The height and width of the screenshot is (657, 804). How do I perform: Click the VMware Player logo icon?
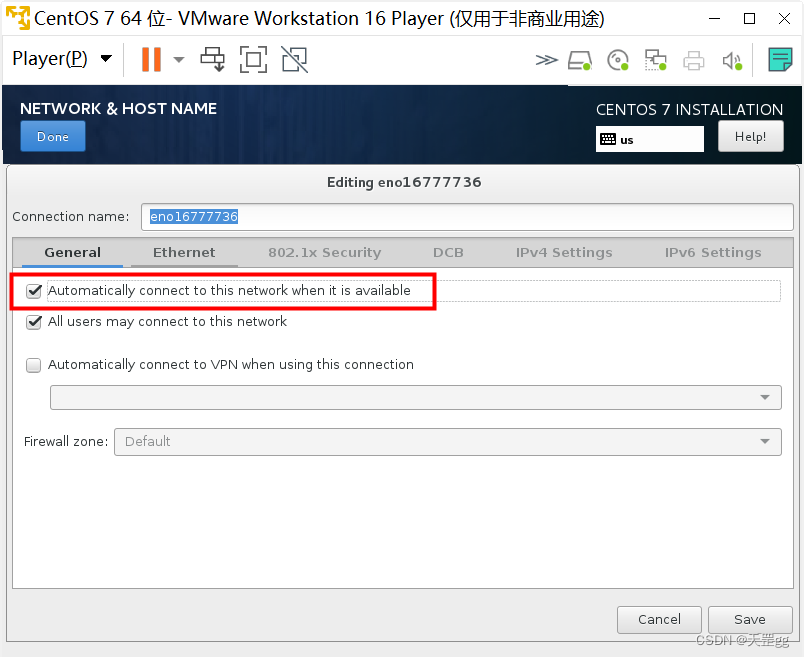click(x=17, y=18)
